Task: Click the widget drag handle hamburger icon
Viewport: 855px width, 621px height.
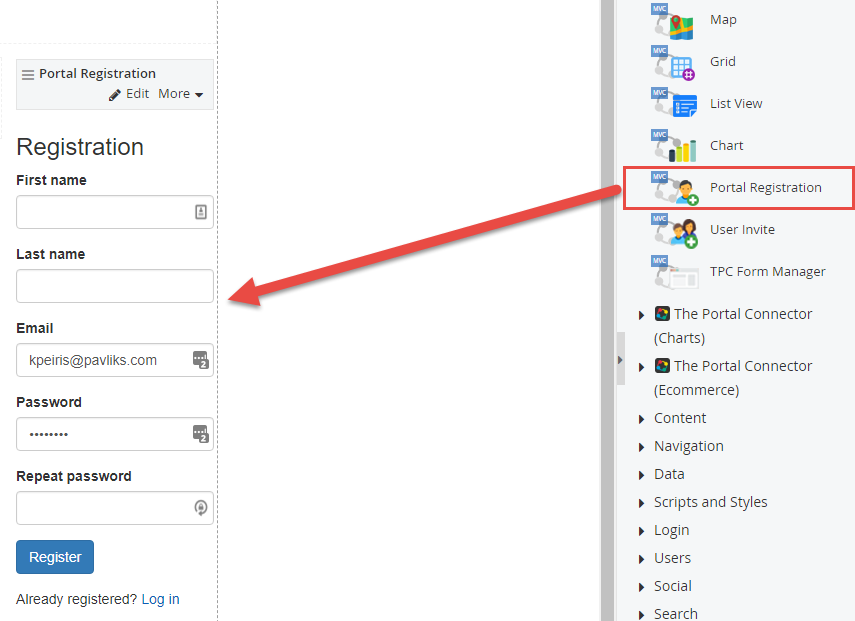Action: (28, 75)
